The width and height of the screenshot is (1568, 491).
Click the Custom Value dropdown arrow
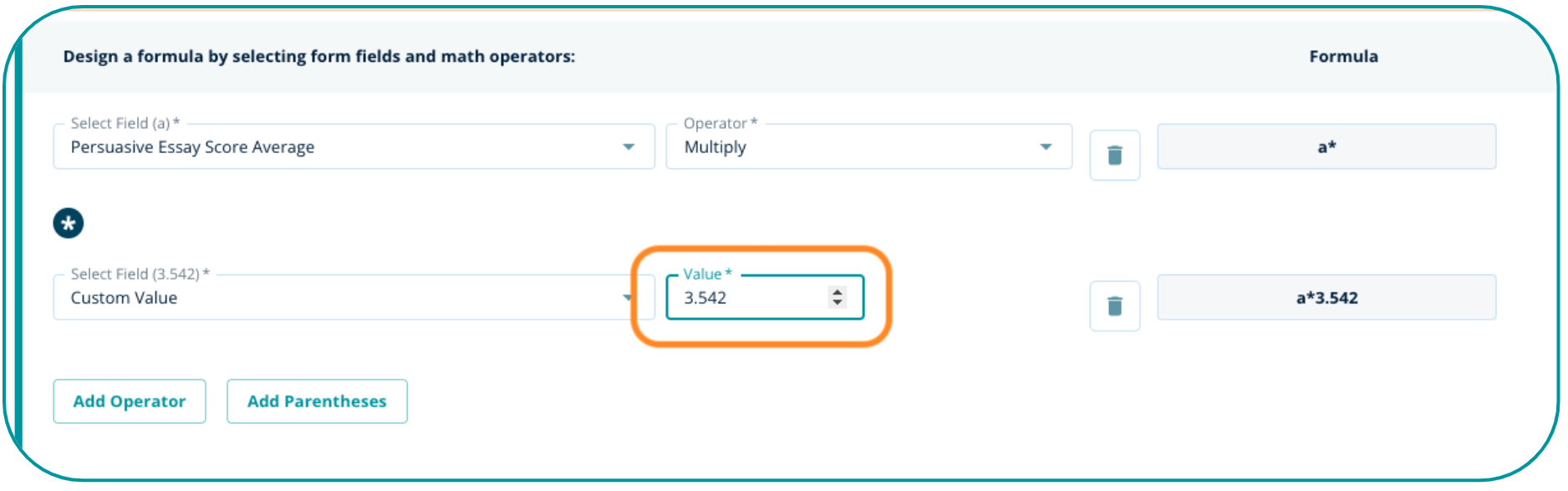click(627, 298)
